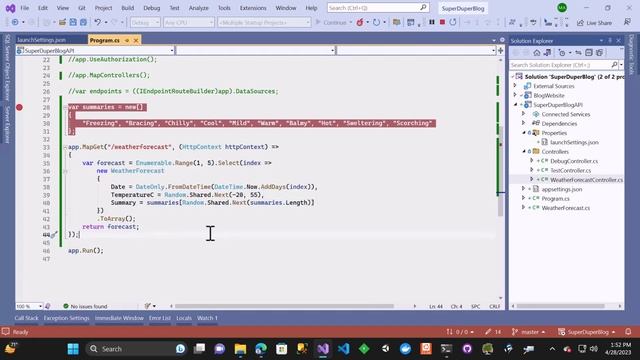
Task: Open Live Share session
Action: coord(594,23)
